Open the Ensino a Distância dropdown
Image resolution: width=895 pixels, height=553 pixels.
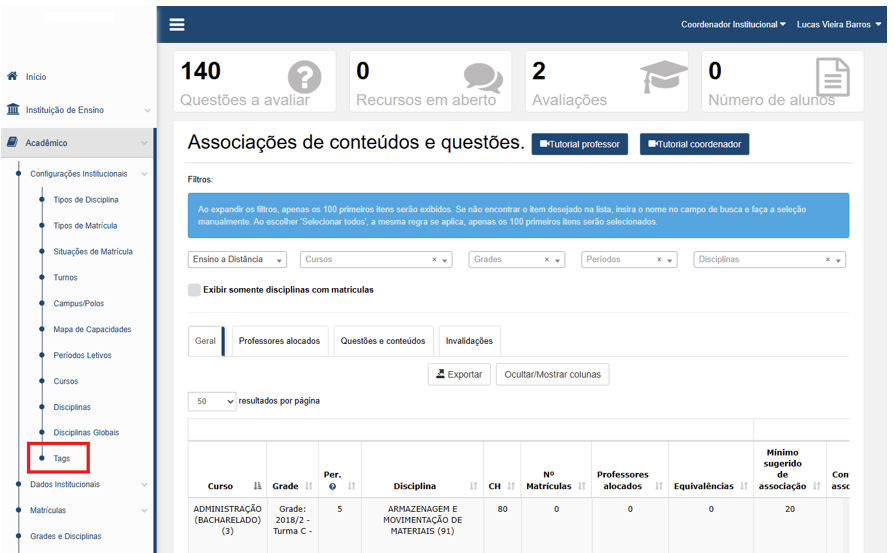[x=237, y=260]
